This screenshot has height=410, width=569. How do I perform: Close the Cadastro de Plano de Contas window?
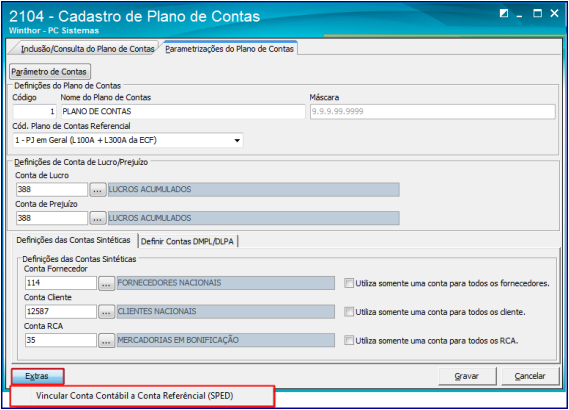(x=554, y=13)
